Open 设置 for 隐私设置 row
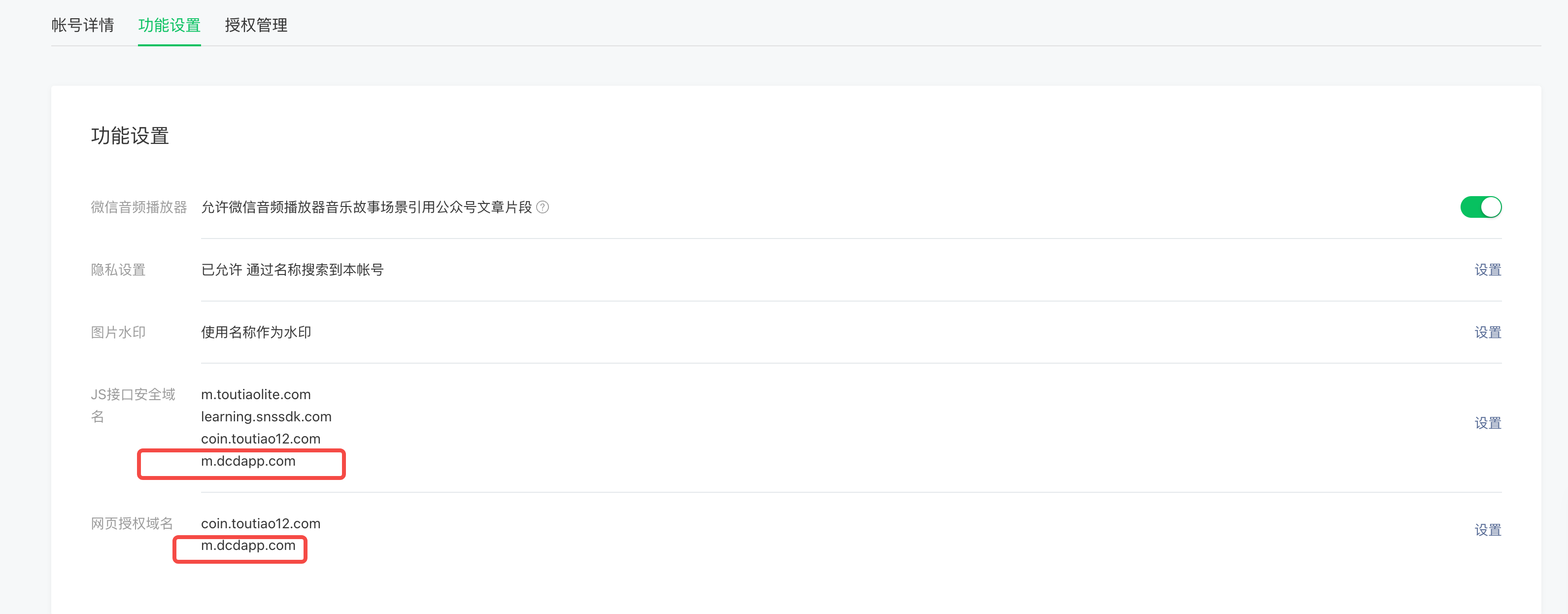The height and width of the screenshot is (614, 1568). [x=1487, y=270]
